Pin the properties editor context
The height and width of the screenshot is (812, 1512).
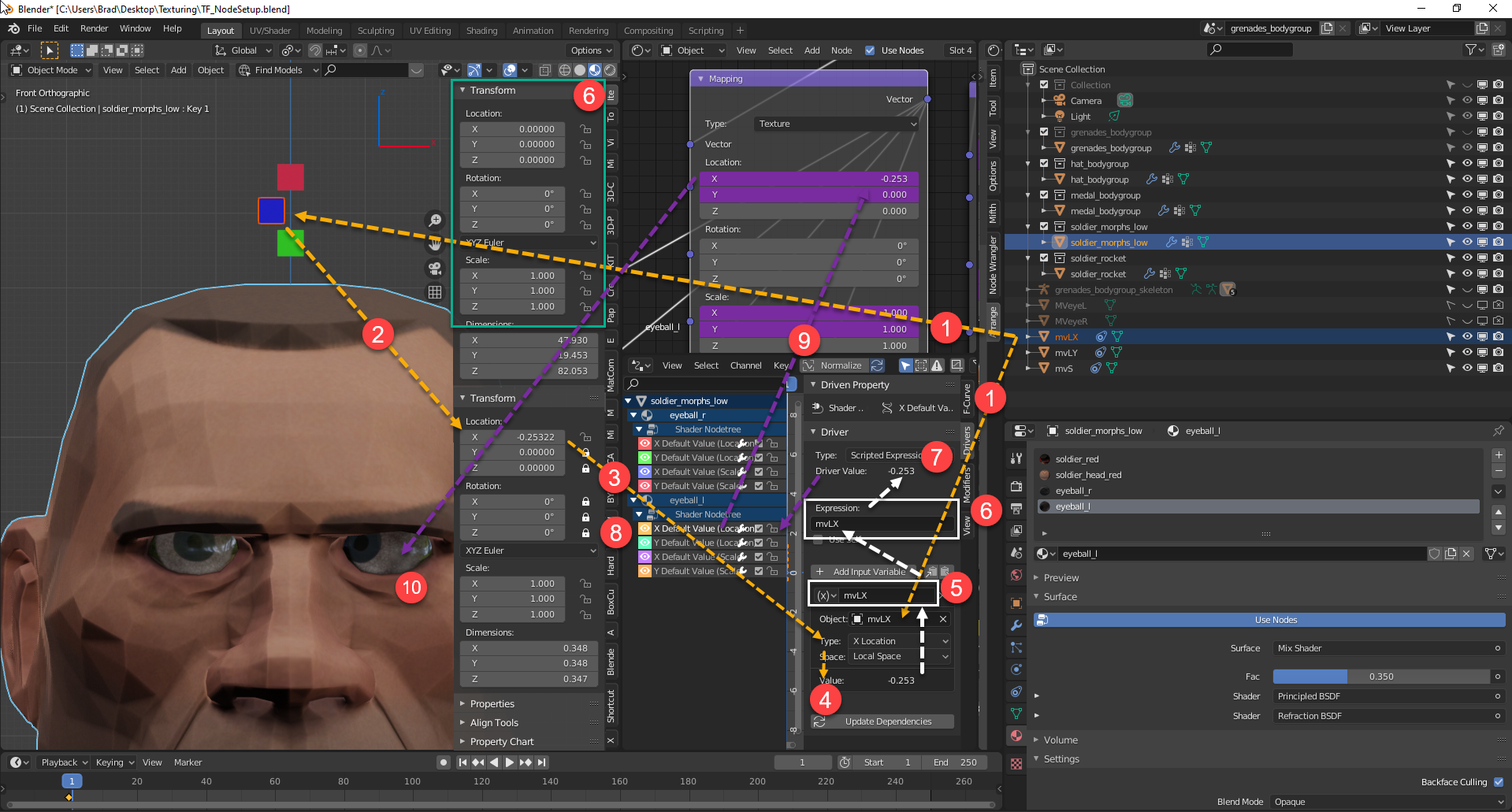[1498, 431]
